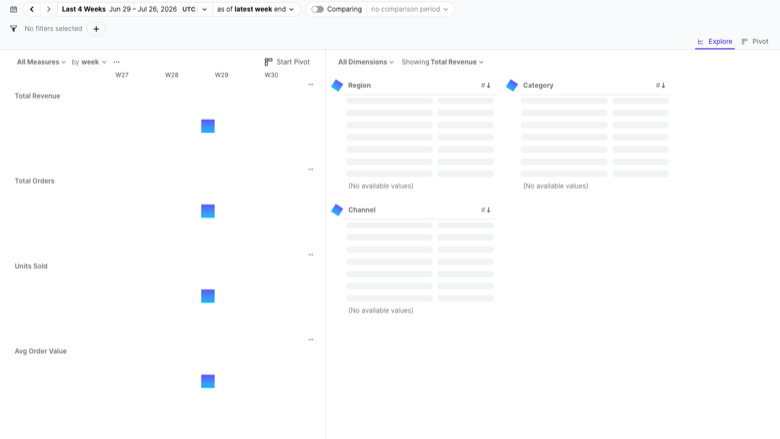The height and width of the screenshot is (439, 780).
Task: Open the no comparison period selector
Action: 409,9
